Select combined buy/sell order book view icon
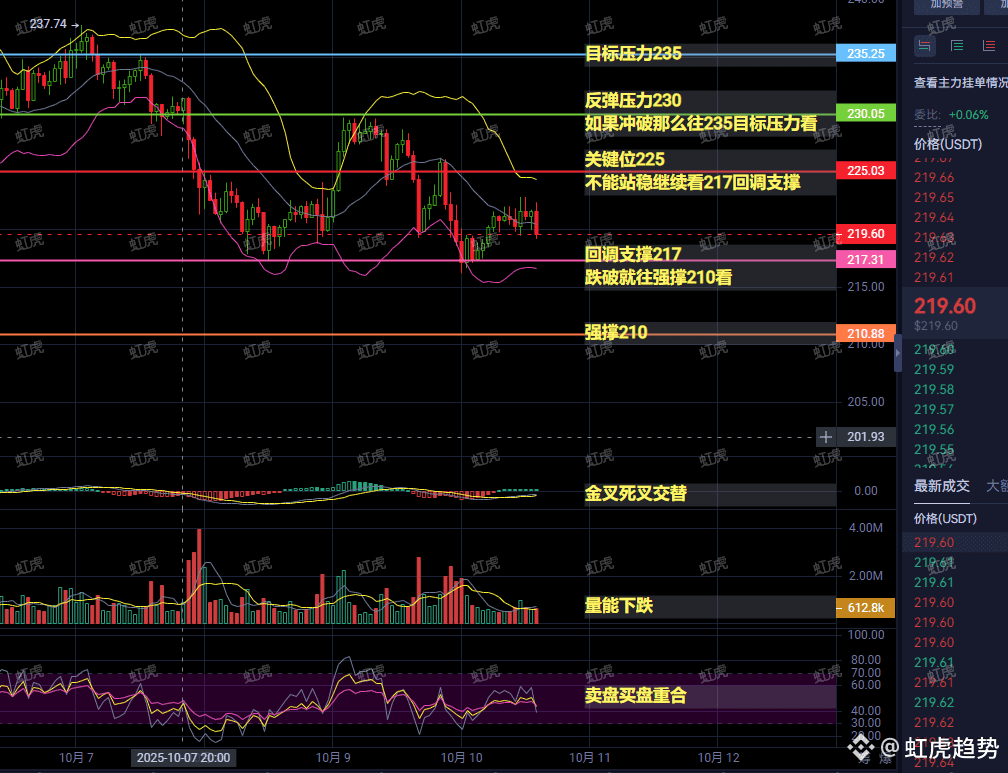1008x773 pixels. 924,45
